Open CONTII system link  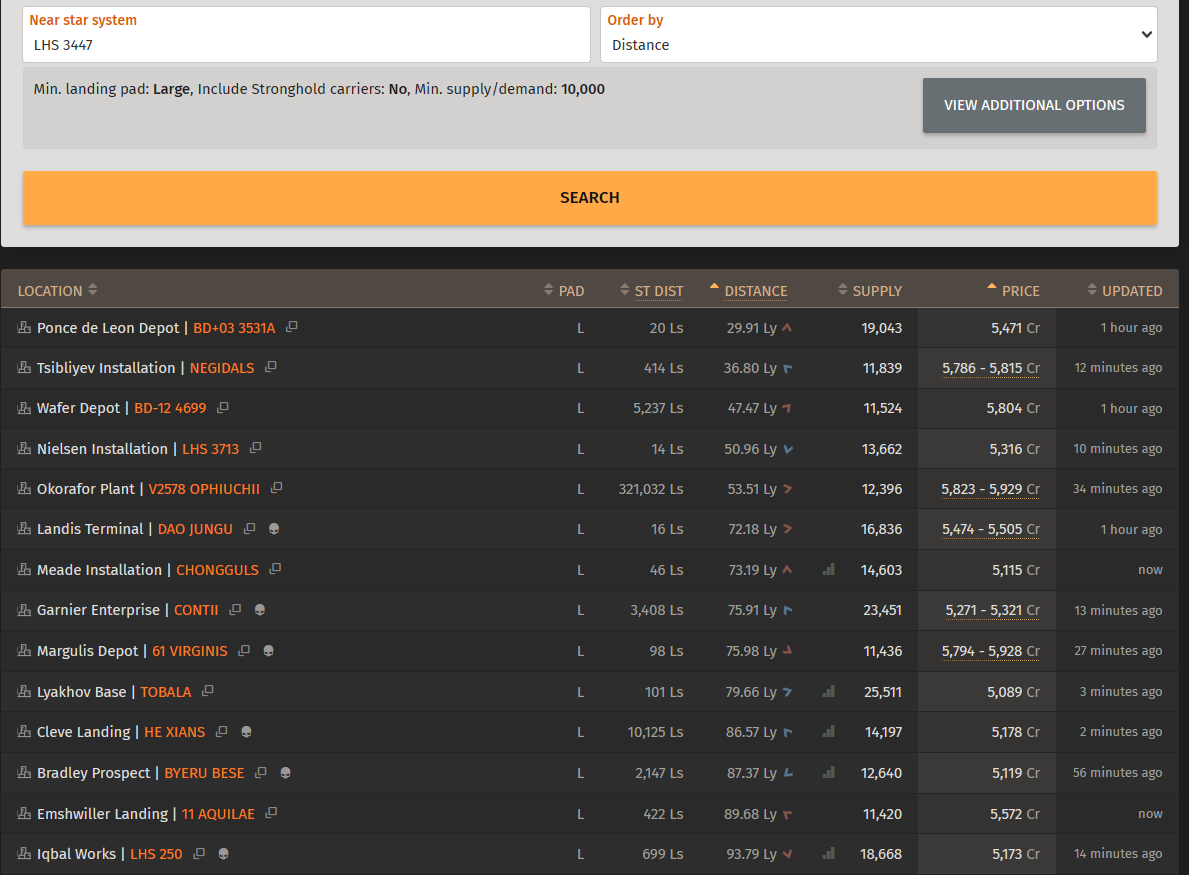(x=196, y=610)
